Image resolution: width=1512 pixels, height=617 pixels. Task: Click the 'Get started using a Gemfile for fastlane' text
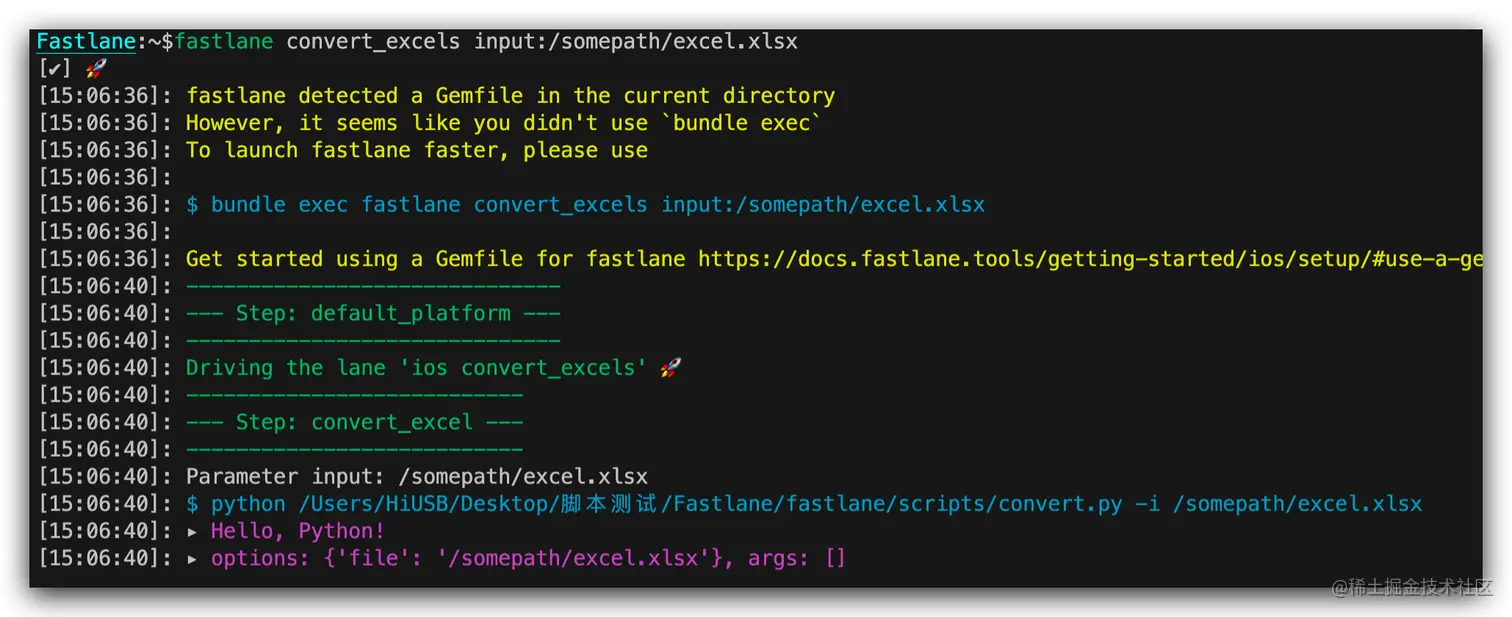435,259
